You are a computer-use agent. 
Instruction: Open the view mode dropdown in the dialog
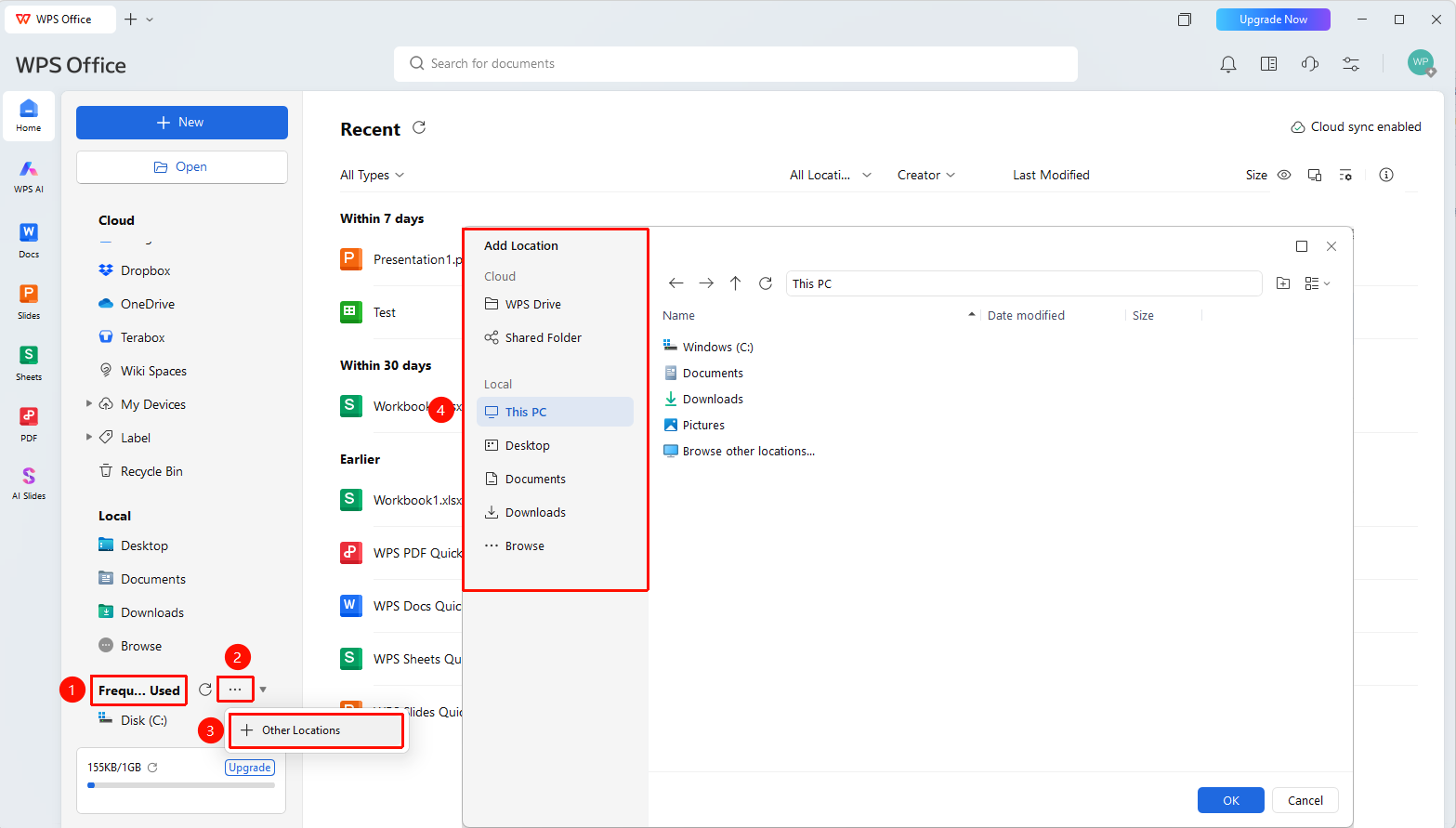1318,283
